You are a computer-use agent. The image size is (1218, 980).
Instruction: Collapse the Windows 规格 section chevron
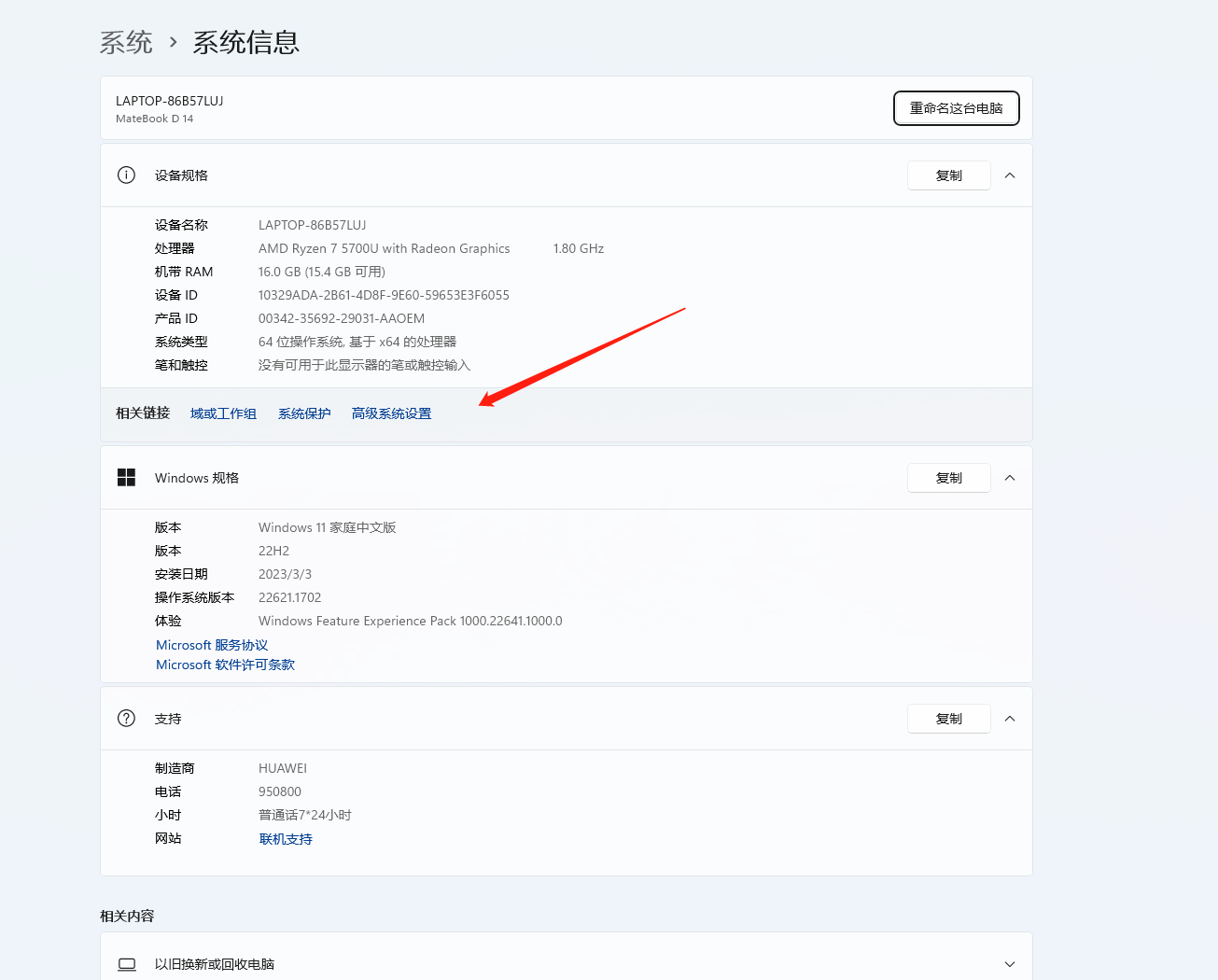[x=1010, y=478]
